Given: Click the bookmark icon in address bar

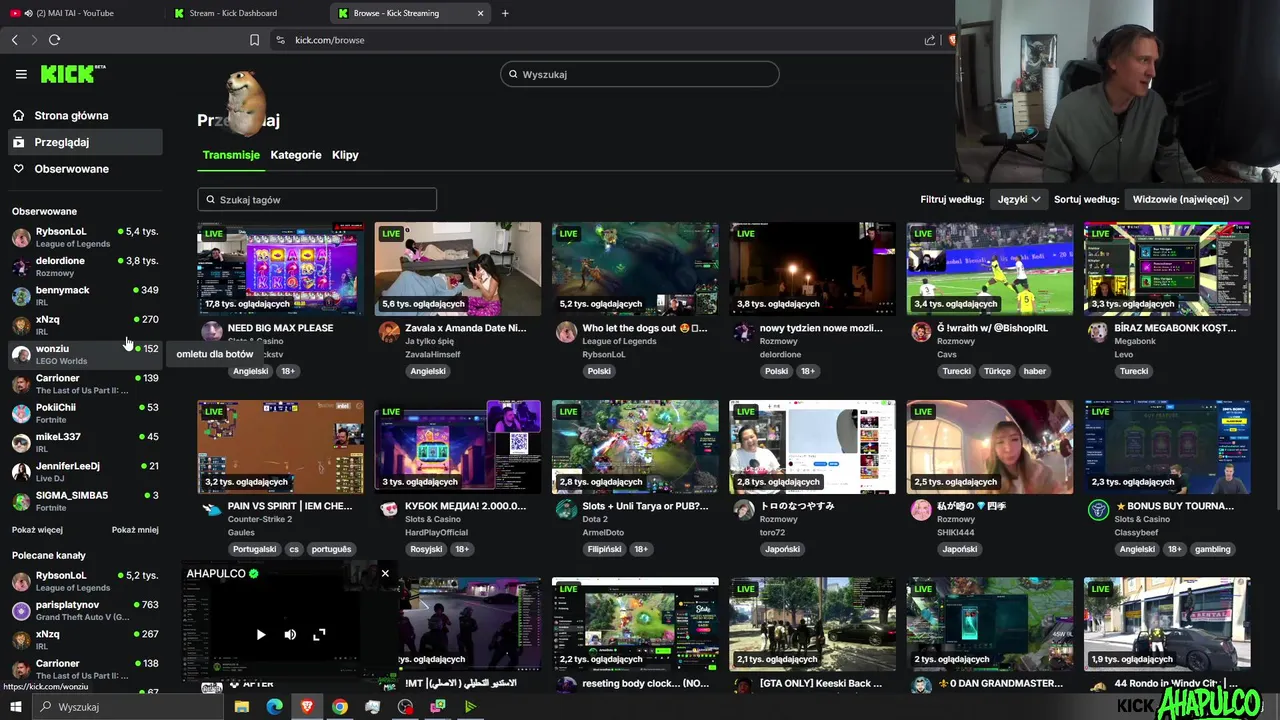Looking at the screenshot, I should pos(254,40).
